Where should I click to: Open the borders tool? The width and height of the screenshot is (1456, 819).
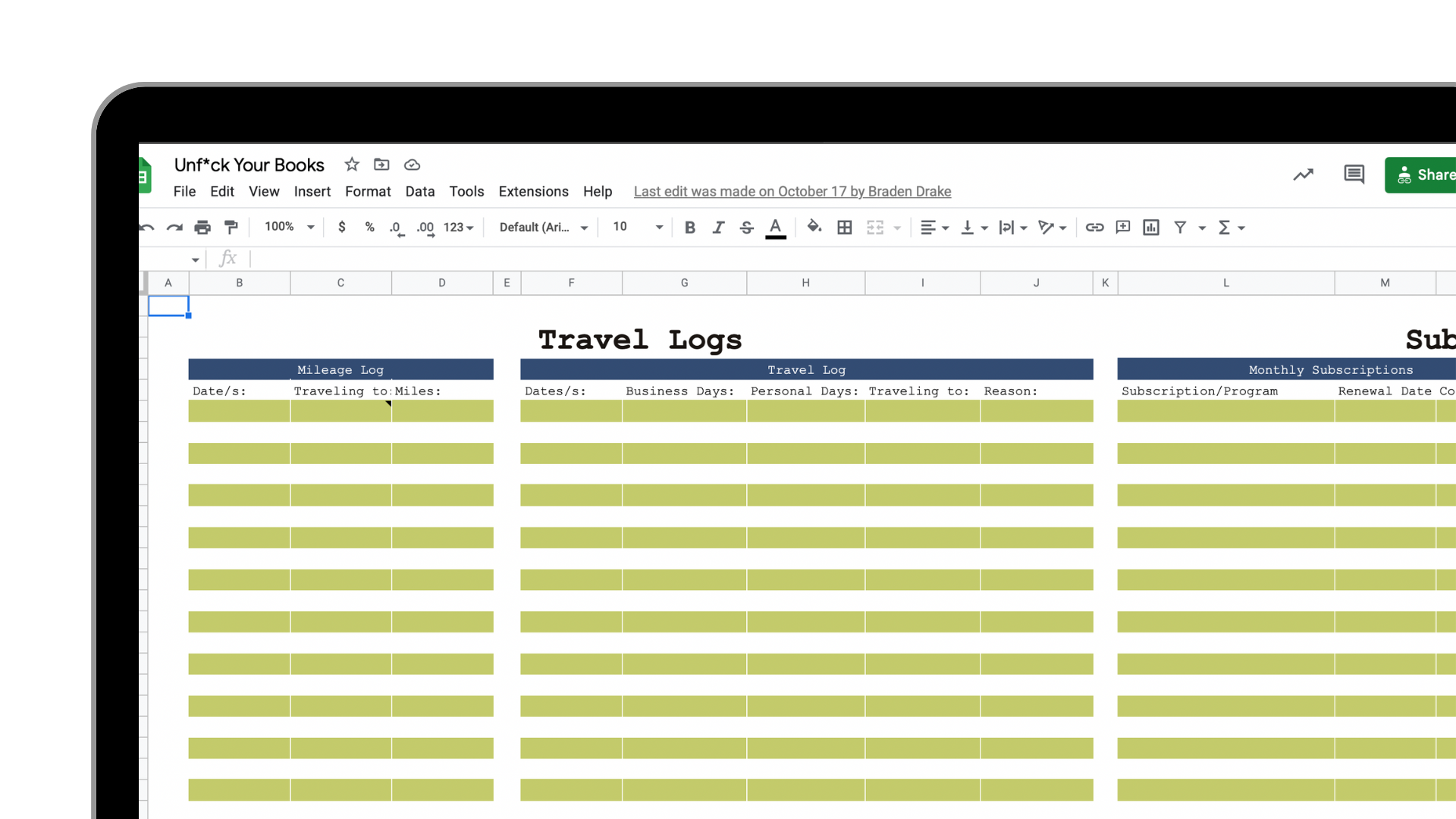click(x=844, y=227)
